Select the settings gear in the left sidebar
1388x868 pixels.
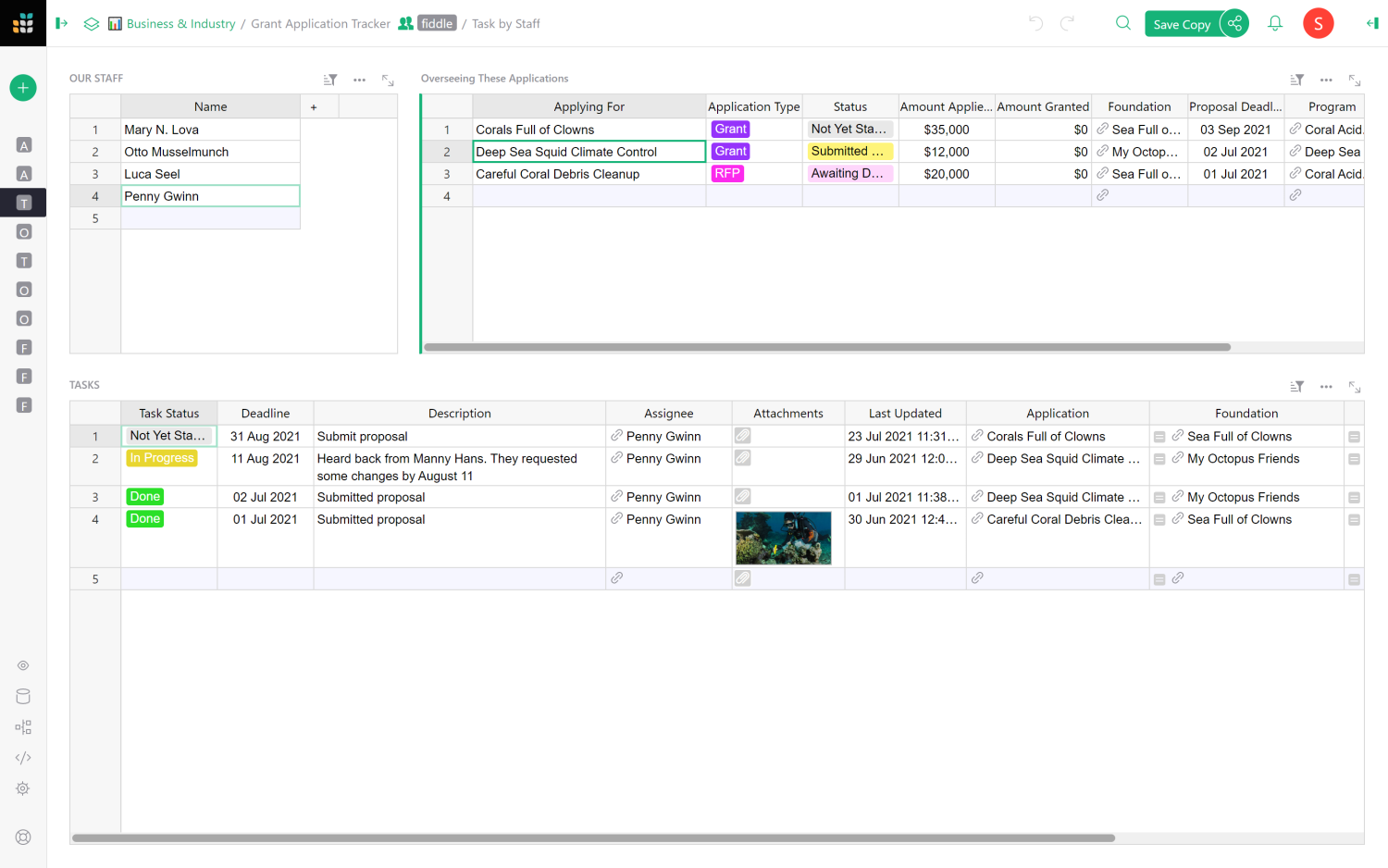tap(22, 787)
